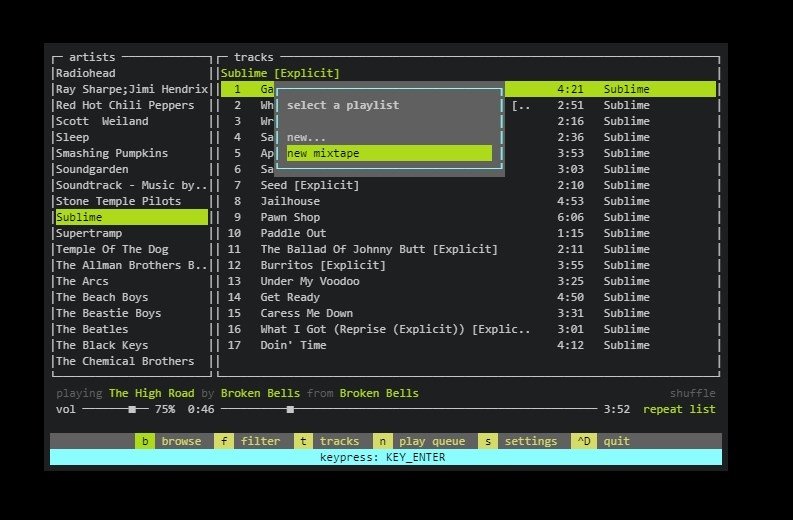Select track 9 Pawn Shop
793x520 pixels.
468,217
